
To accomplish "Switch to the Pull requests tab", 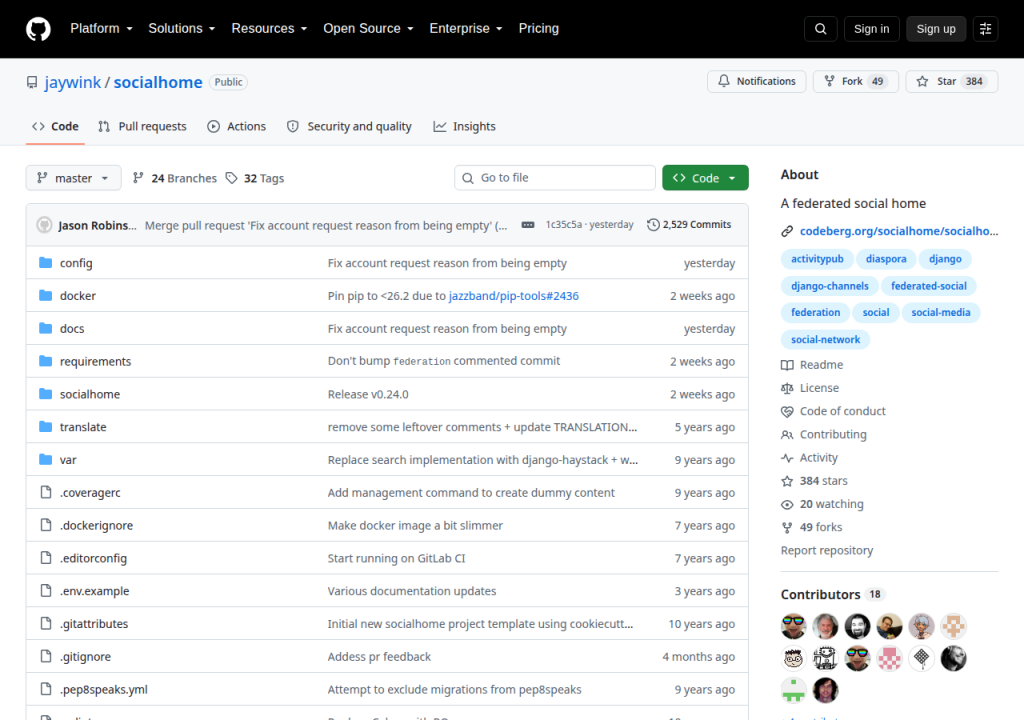I will 142,126.
